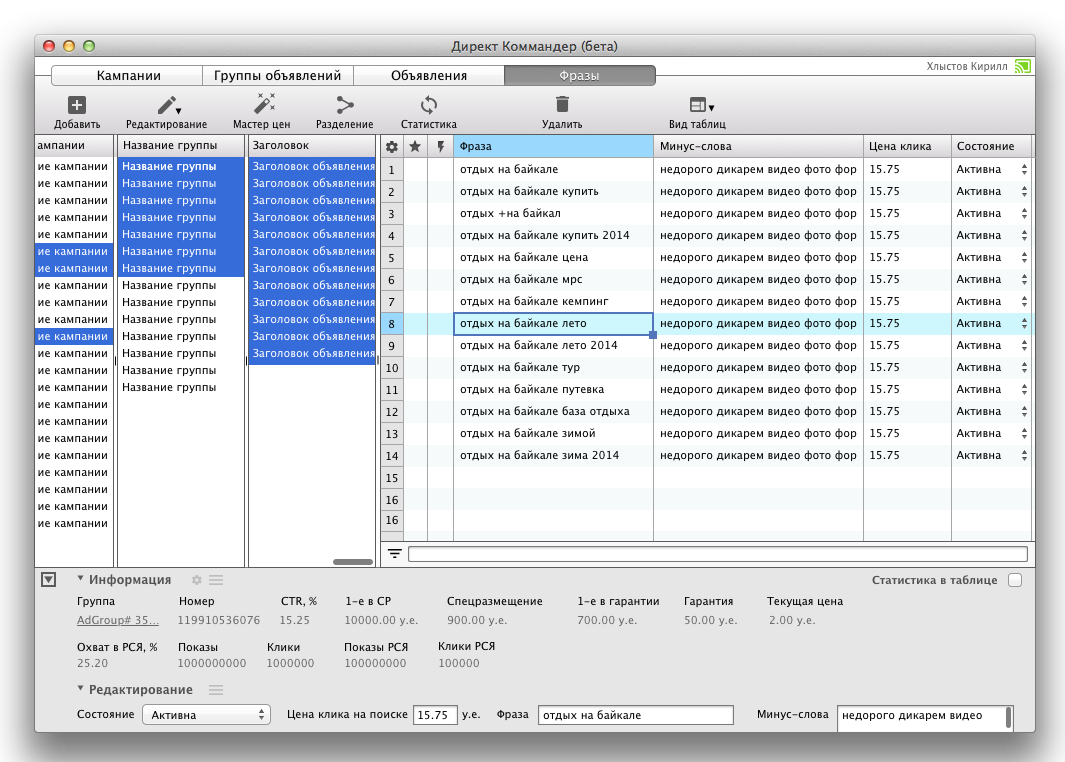Screen dimensions: 1065x762
Task: Click the Разделение split icon
Action: tap(345, 105)
